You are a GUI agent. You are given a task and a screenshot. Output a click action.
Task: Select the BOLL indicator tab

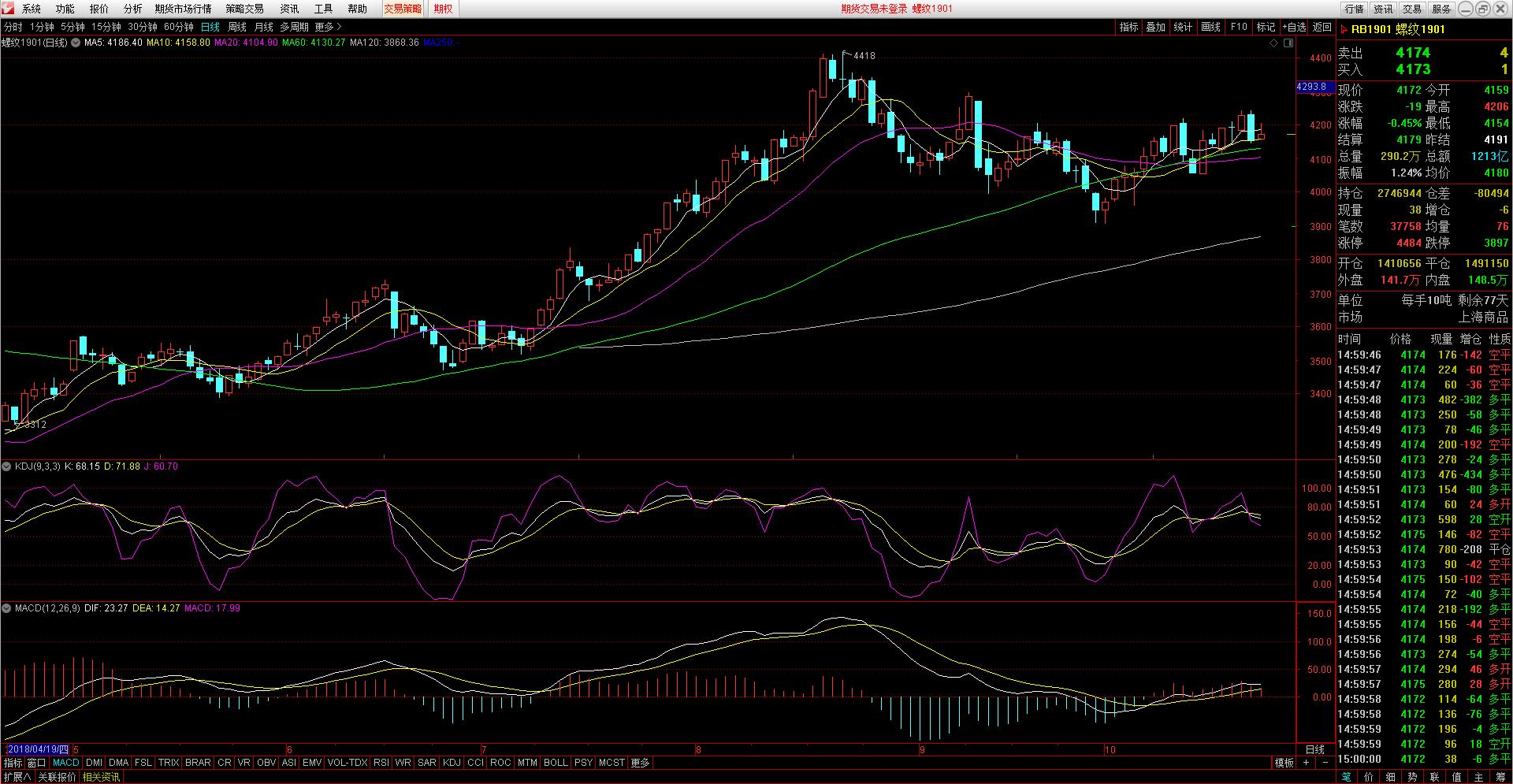(x=556, y=763)
